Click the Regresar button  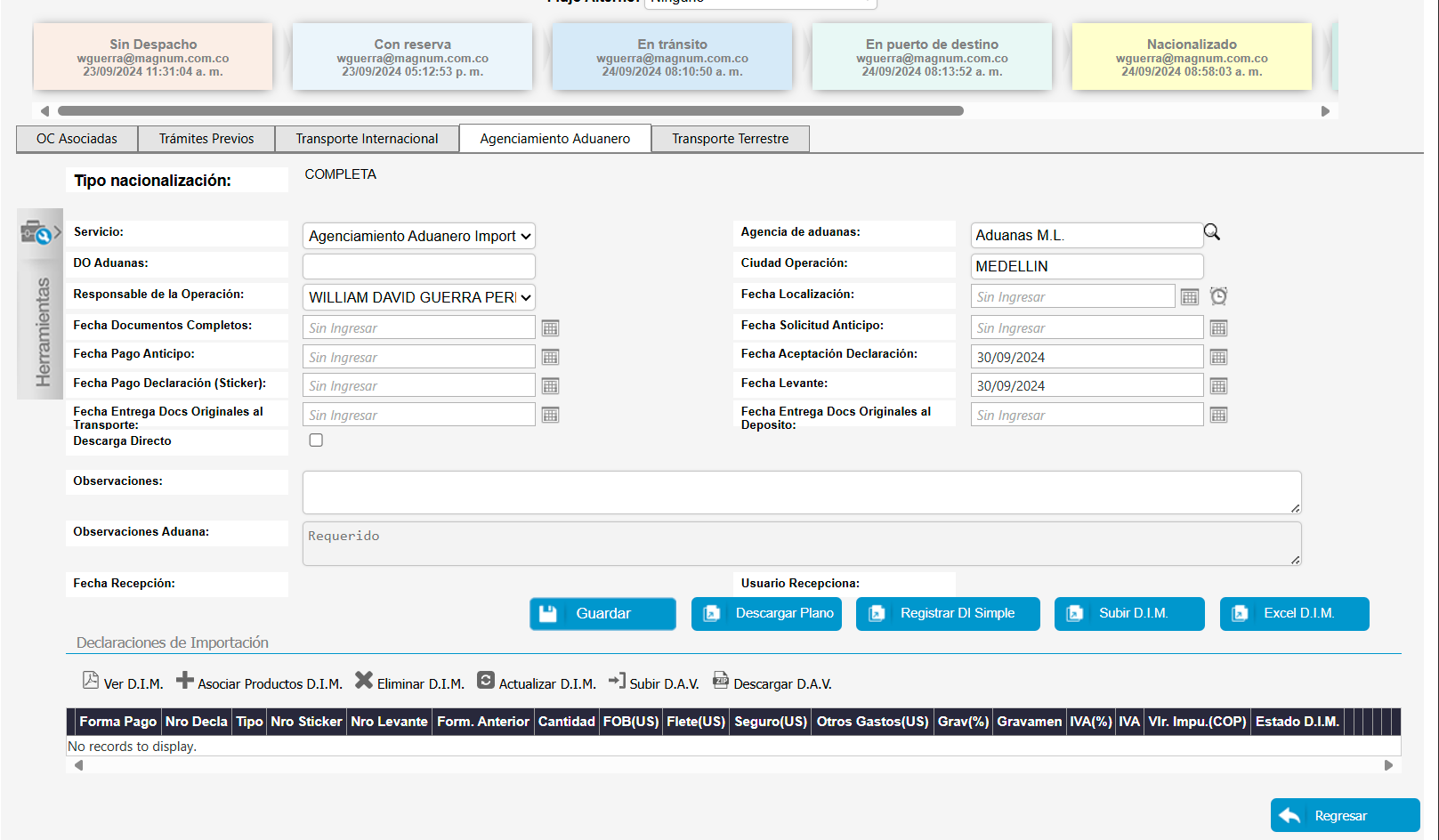coord(1344,816)
